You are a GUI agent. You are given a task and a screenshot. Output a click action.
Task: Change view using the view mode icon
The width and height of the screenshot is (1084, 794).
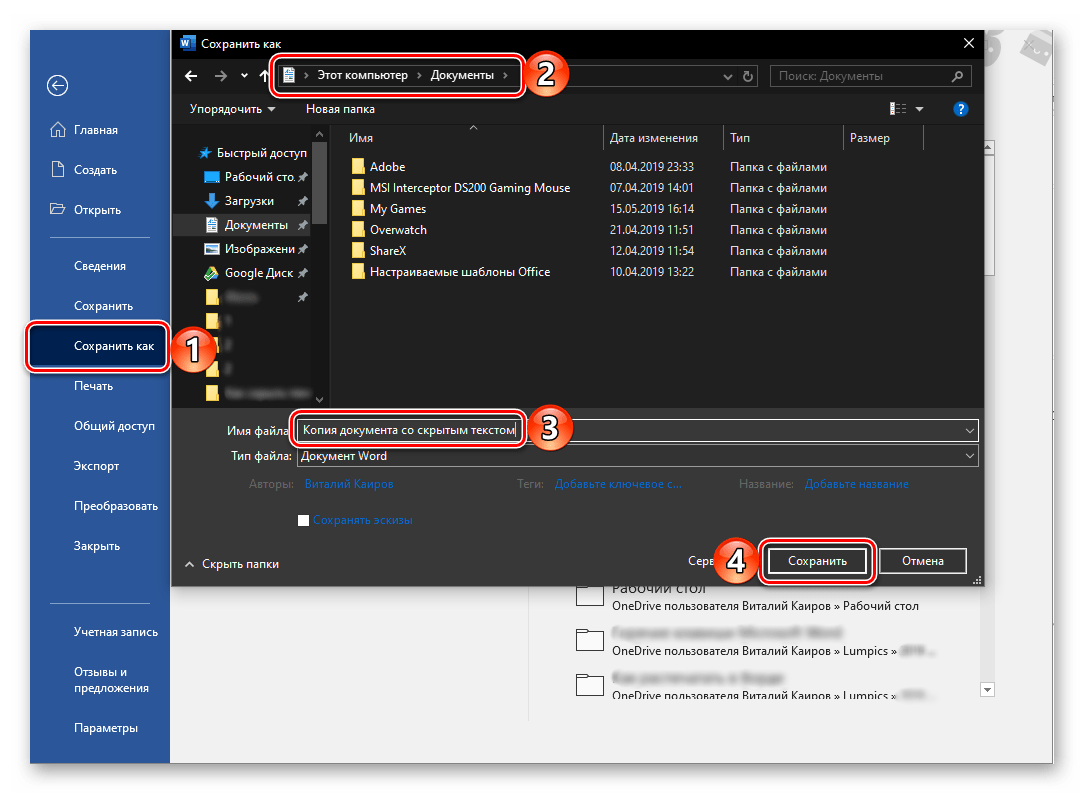pyautogui.click(x=898, y=109)
